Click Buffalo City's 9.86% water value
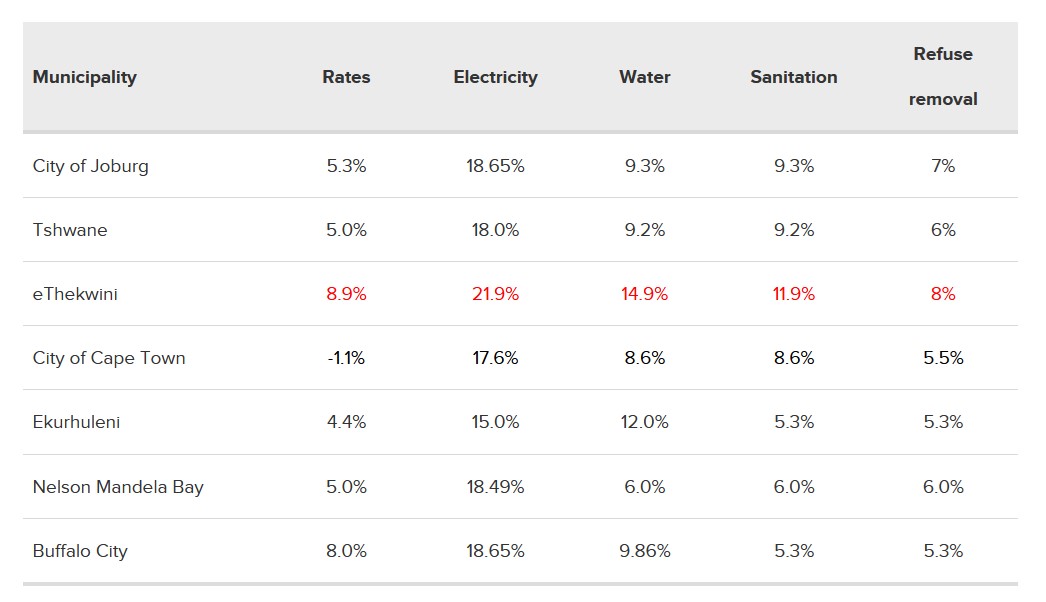Viewport: 1046px width, 602px height. click(645, 551)
